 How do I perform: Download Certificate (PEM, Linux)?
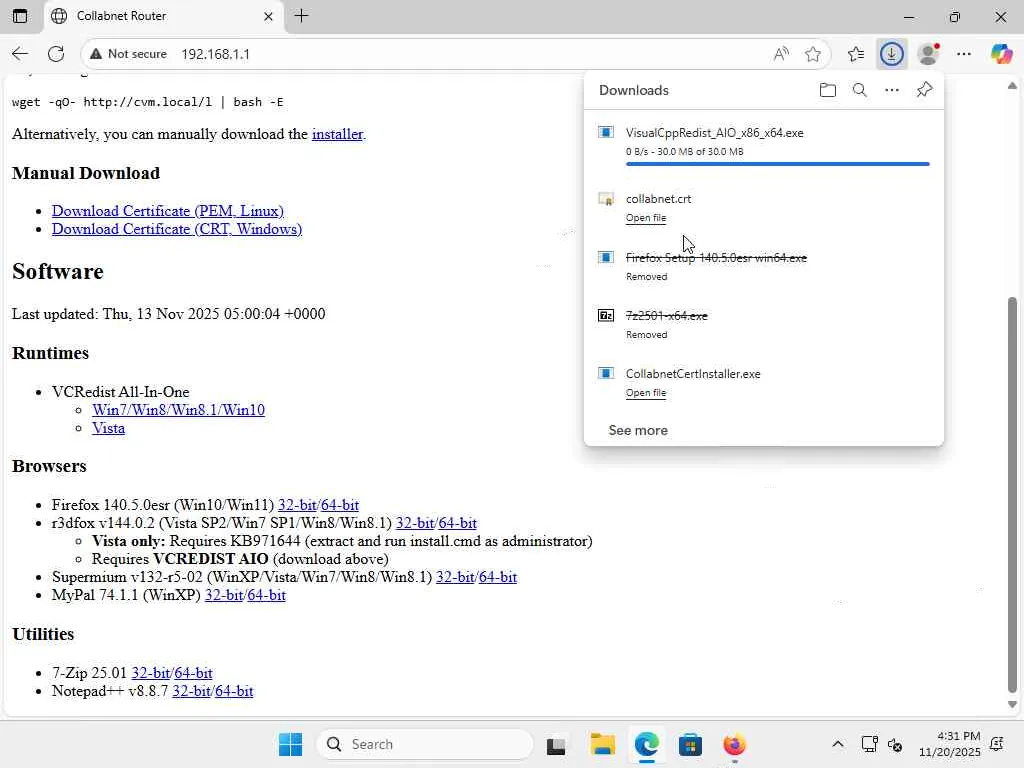tap(168, 211)
